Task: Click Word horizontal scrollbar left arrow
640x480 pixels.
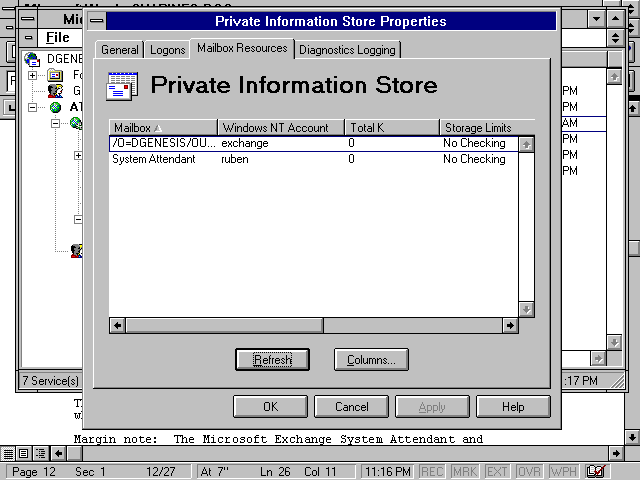Action: click(x=58, y=453)
